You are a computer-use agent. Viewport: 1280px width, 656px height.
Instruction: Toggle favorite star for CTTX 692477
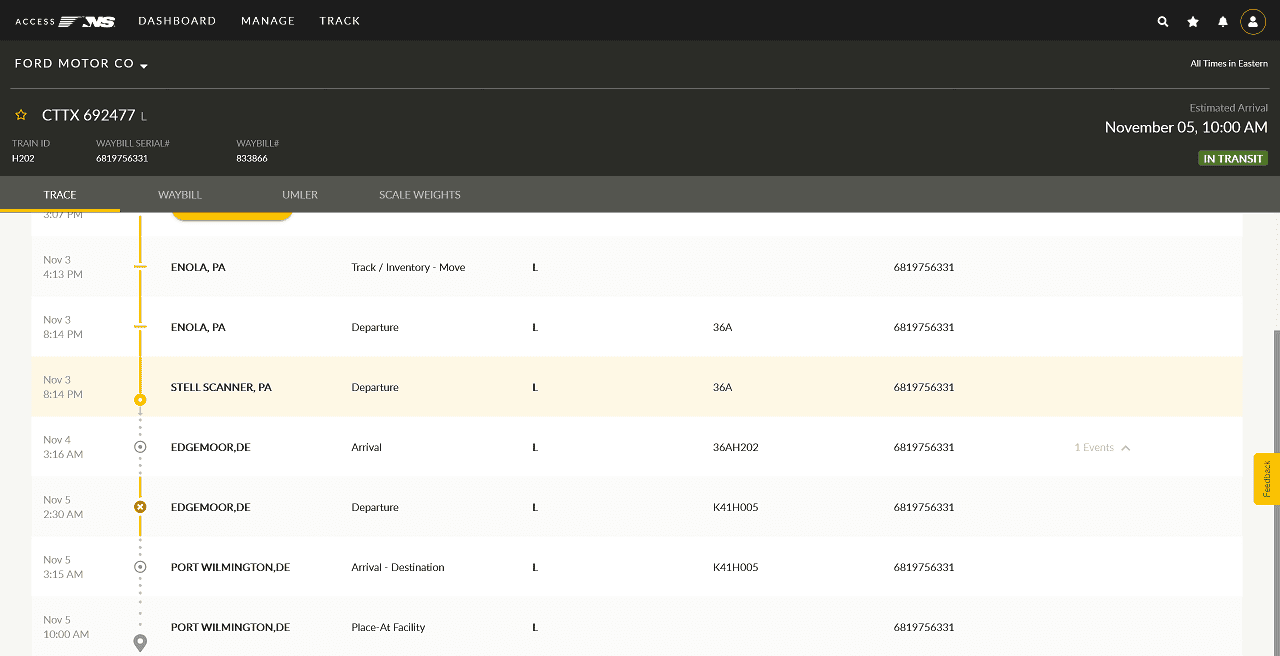coord(21,115)
